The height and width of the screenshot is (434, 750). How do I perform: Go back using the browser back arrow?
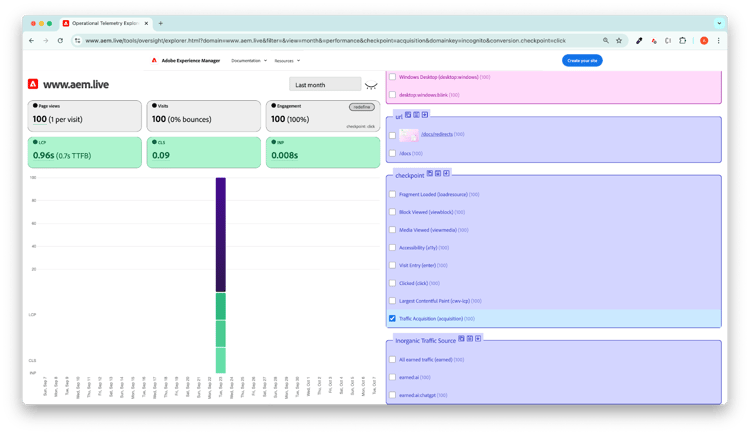pyautogui.click(x=30, y=41)
